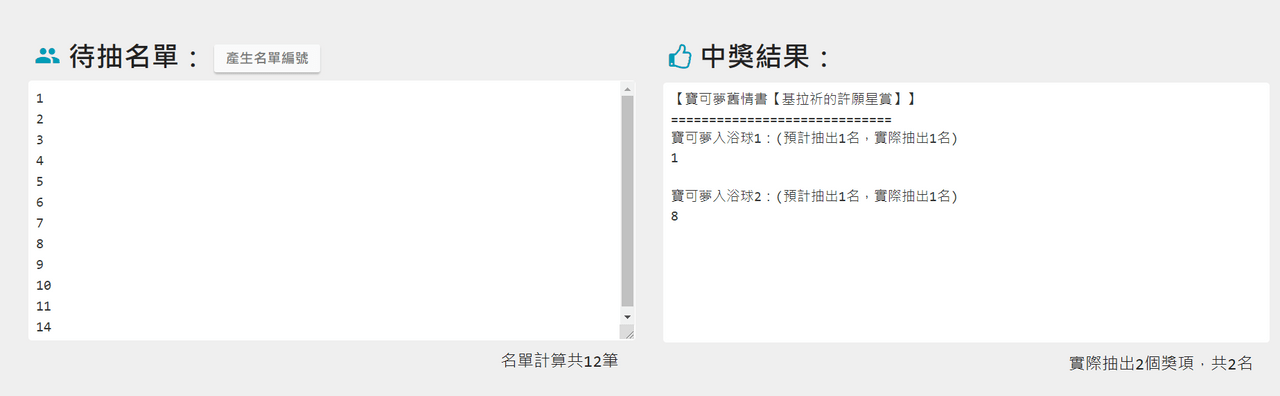Click entry 4 in the name list
This screenshot has width=1280, height=396.
coord(39,161)
